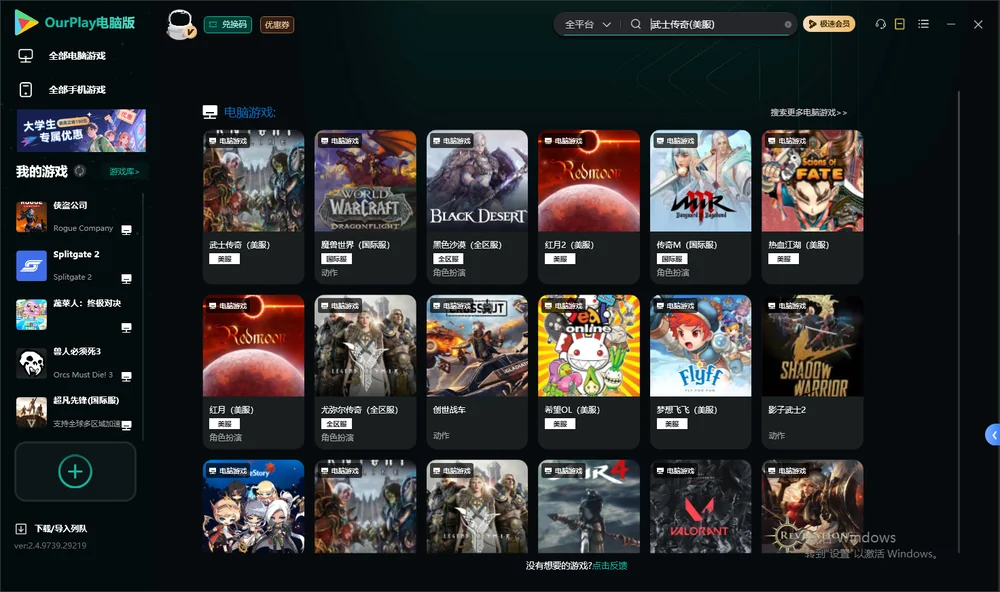The height and width of the screenshot is (592, 1000).
Task: Open the 蔬菜人：终极对决 game icon
Action: pyautogui.click(x=31, y=314)
